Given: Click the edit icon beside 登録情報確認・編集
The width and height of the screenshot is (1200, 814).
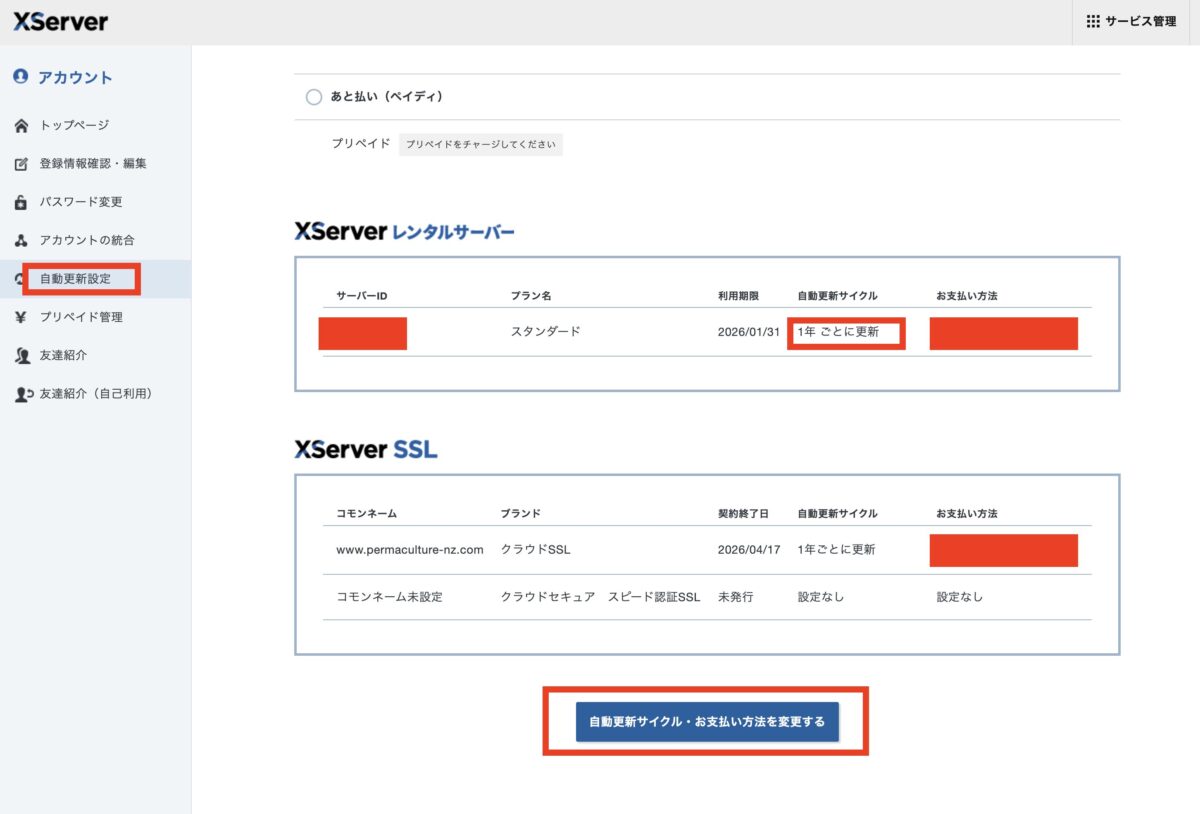Looking at the screenshot, I should click(x=21, y=164).
